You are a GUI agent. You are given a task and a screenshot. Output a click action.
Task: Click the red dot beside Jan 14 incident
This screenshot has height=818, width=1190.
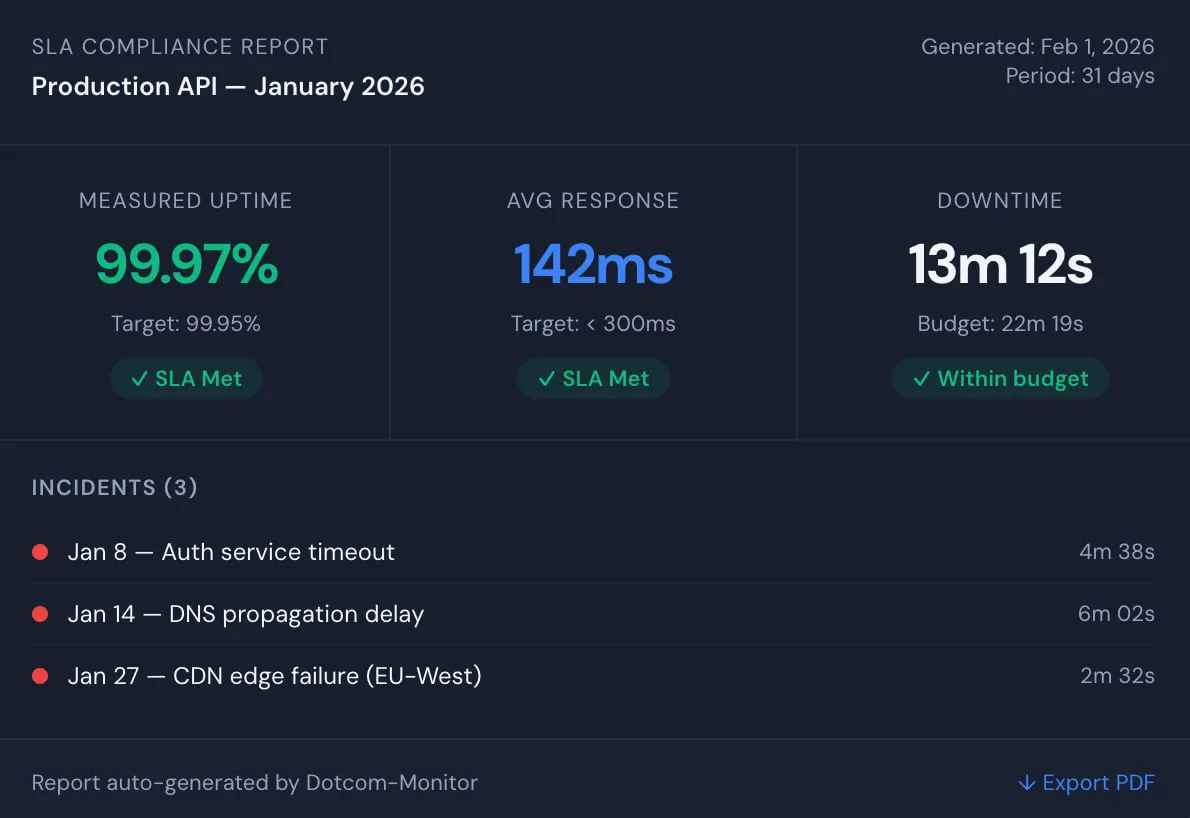pyautogui.click(x=40, y=613)
